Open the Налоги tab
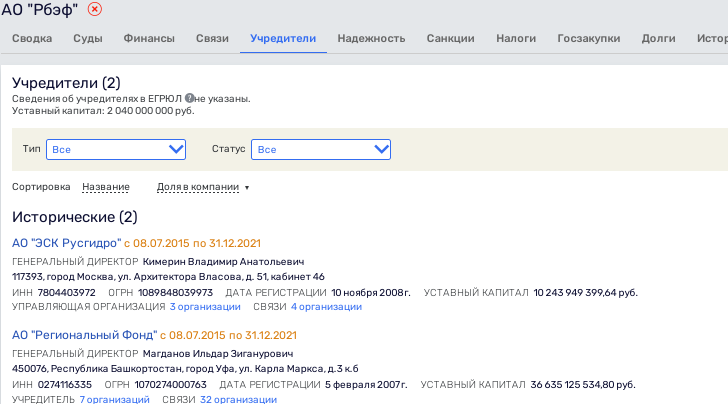 tap(516, 39)
